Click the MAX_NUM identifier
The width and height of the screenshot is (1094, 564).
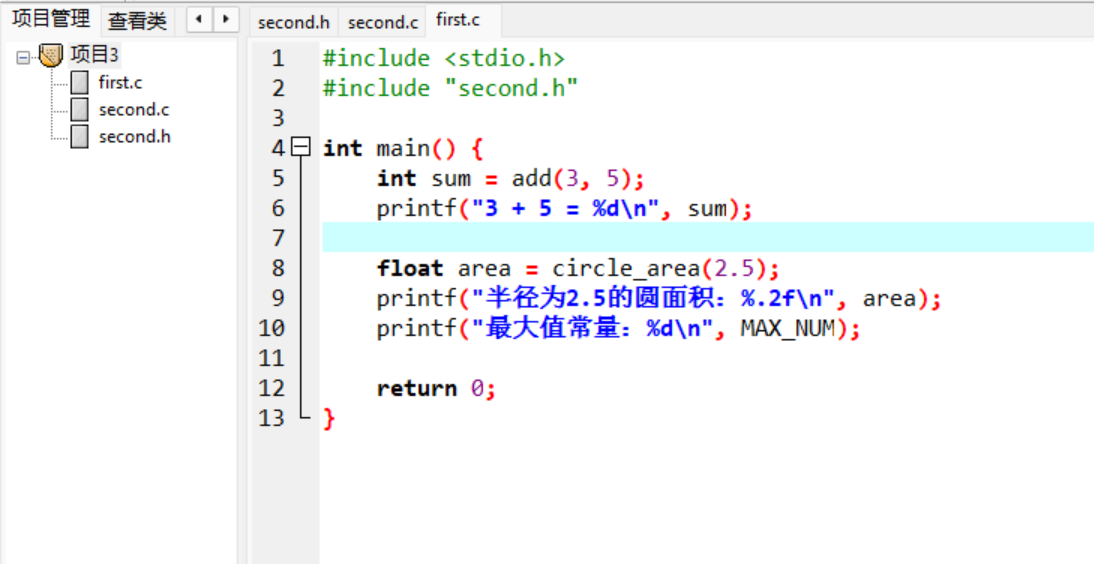788,328
